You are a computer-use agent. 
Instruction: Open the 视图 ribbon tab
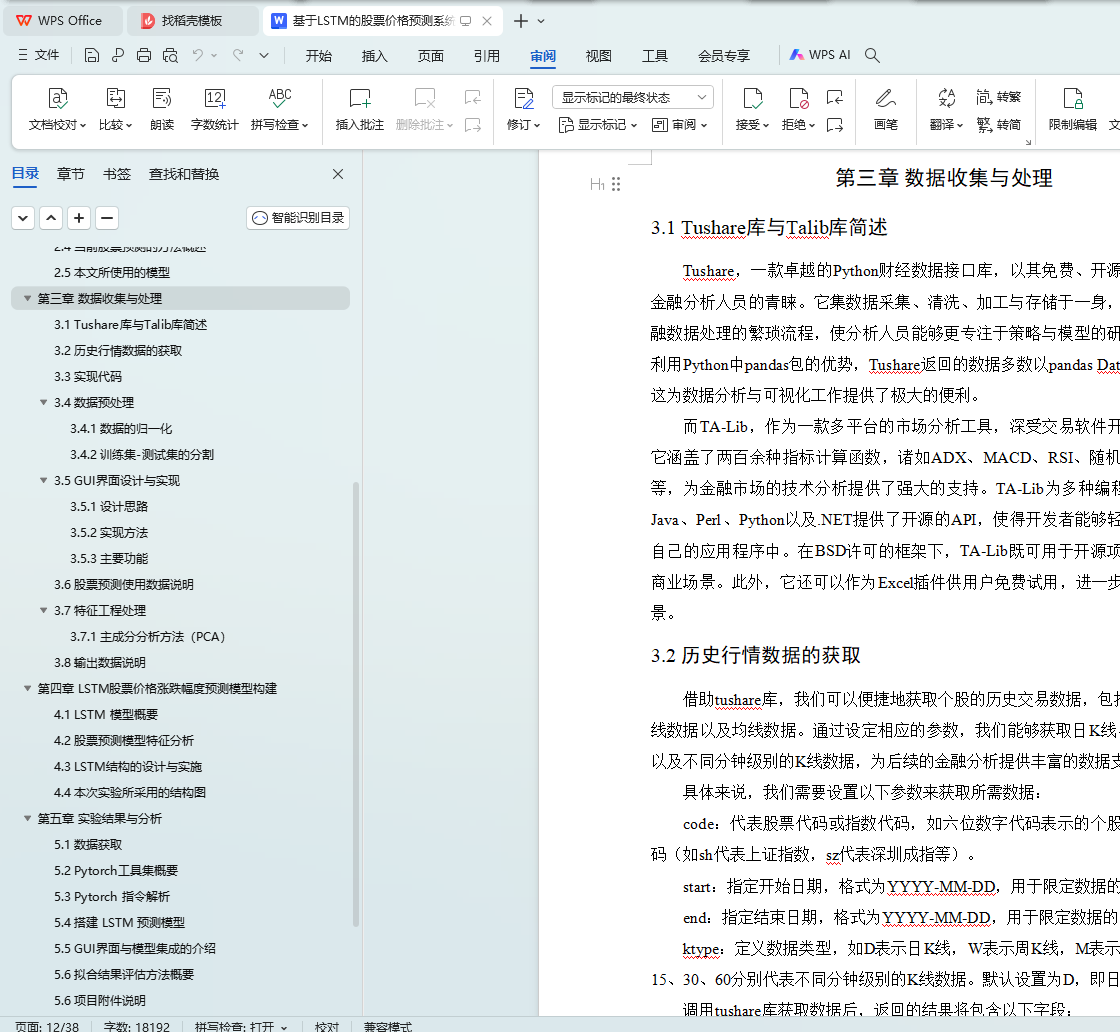[x=599, y=56]
